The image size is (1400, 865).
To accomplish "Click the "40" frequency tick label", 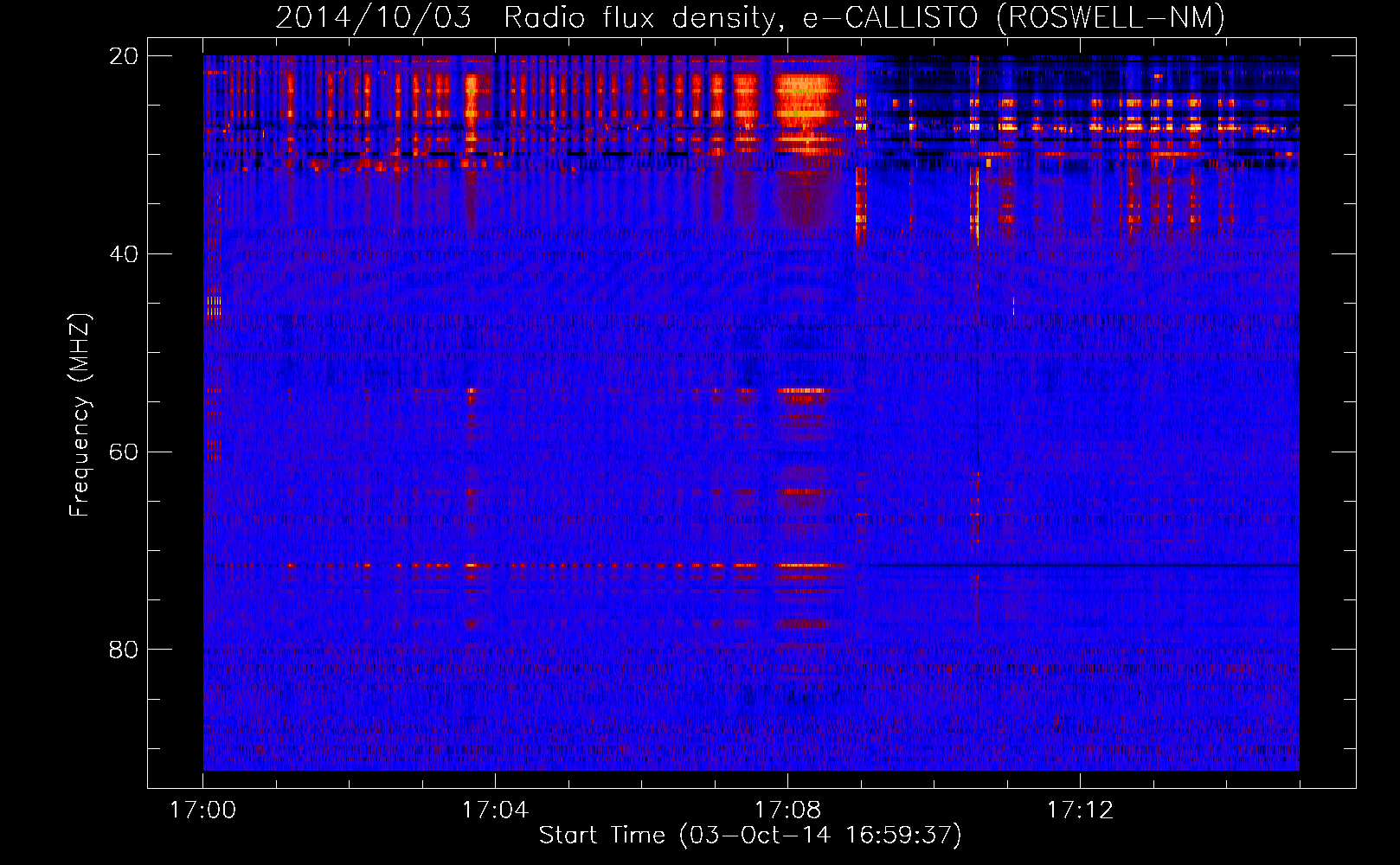I will tap(124, 254).
